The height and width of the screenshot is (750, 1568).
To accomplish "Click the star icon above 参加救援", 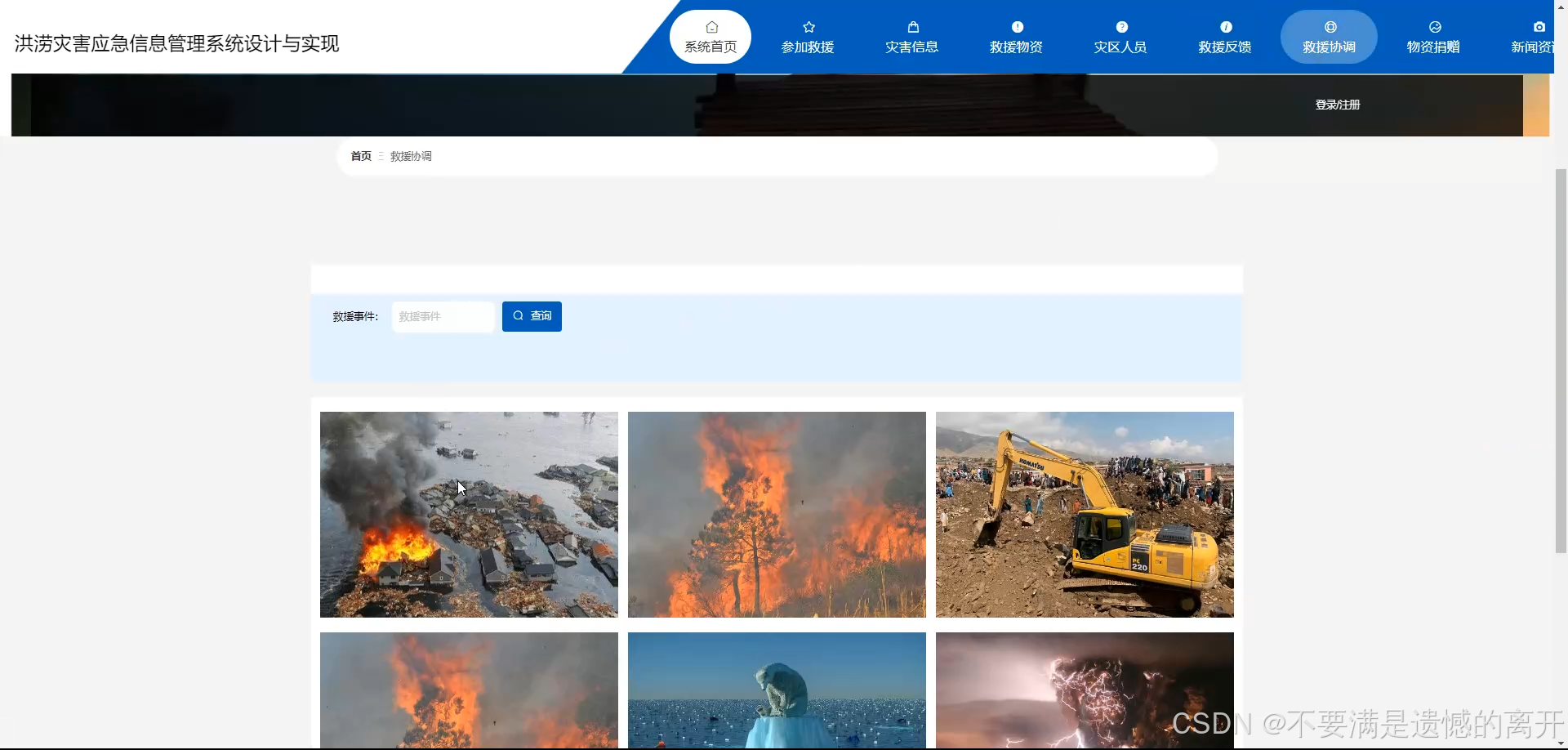I will coord(808,27).
